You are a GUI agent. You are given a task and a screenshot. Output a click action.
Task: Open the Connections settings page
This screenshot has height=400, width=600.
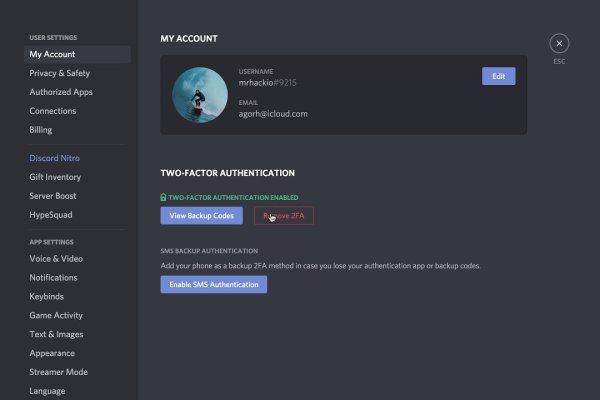click(53, 111)
